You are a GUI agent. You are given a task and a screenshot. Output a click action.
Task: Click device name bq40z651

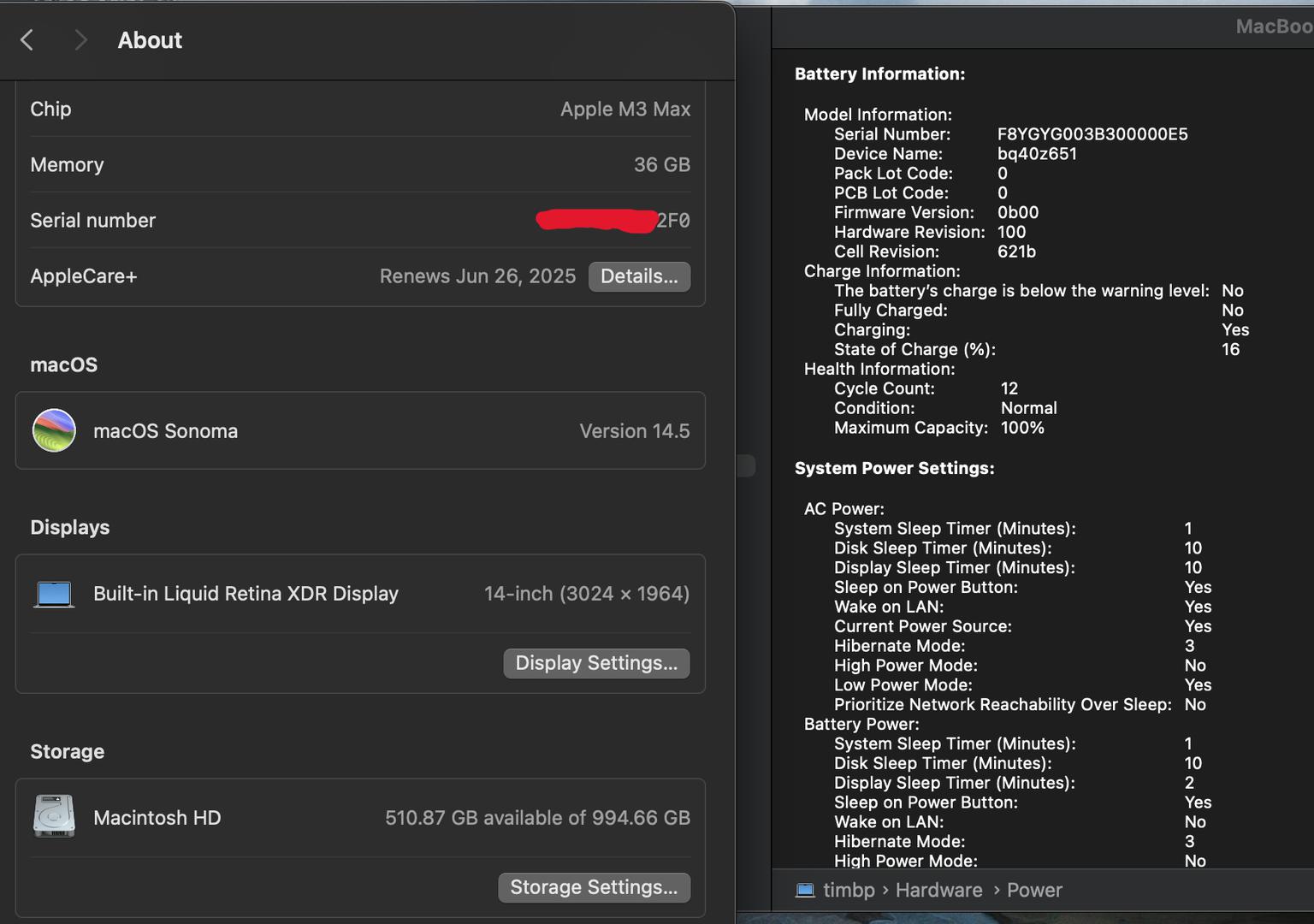click(1037, 154)
